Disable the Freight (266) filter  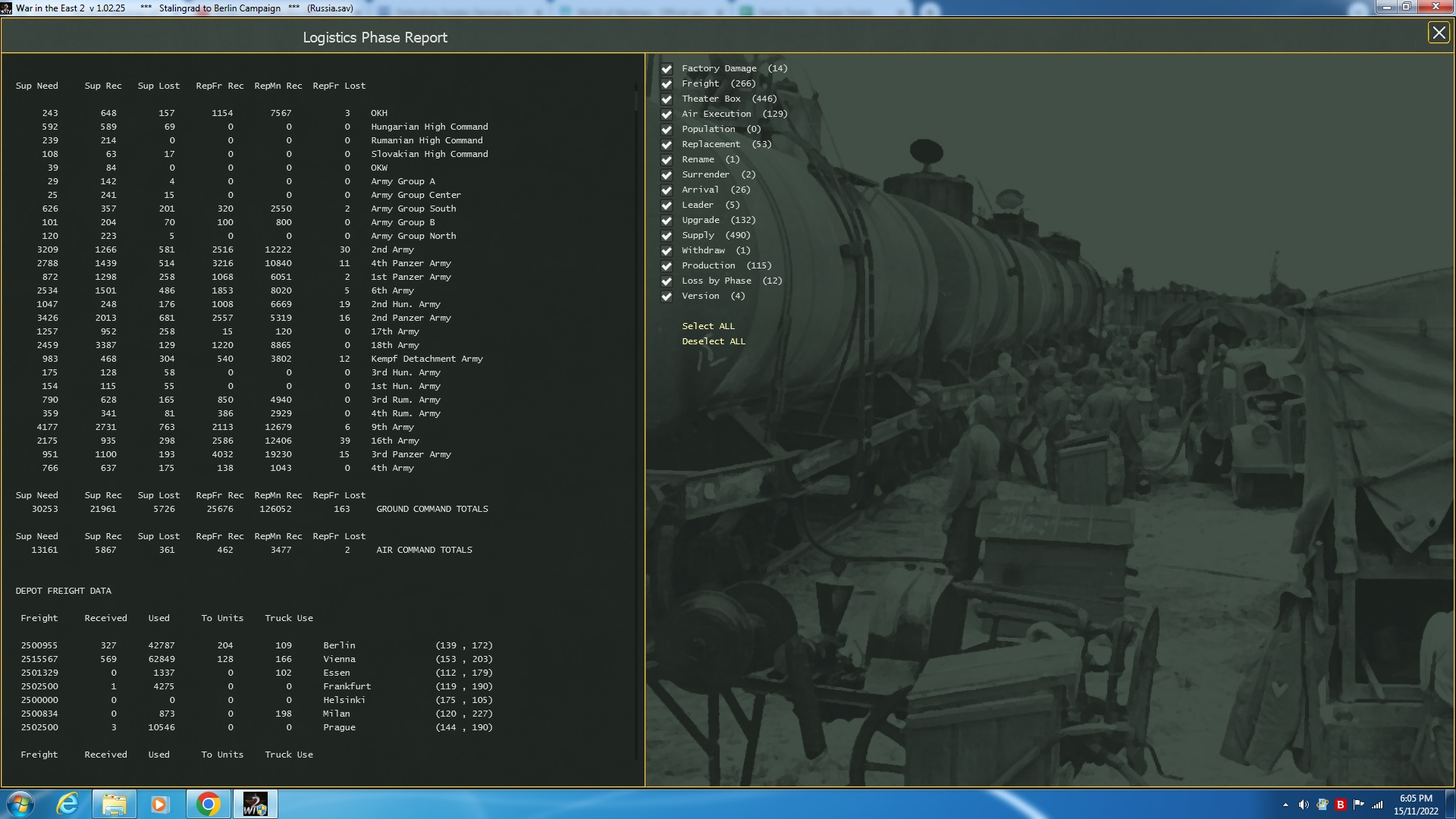(x=667, y=83)
